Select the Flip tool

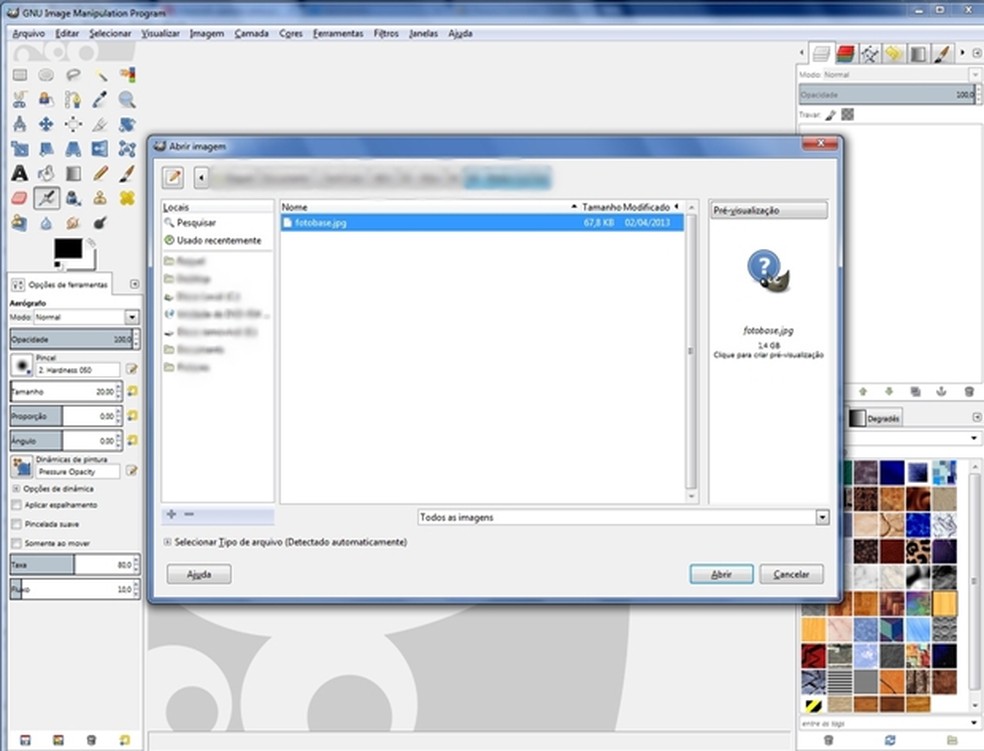(x=100, y=149)
